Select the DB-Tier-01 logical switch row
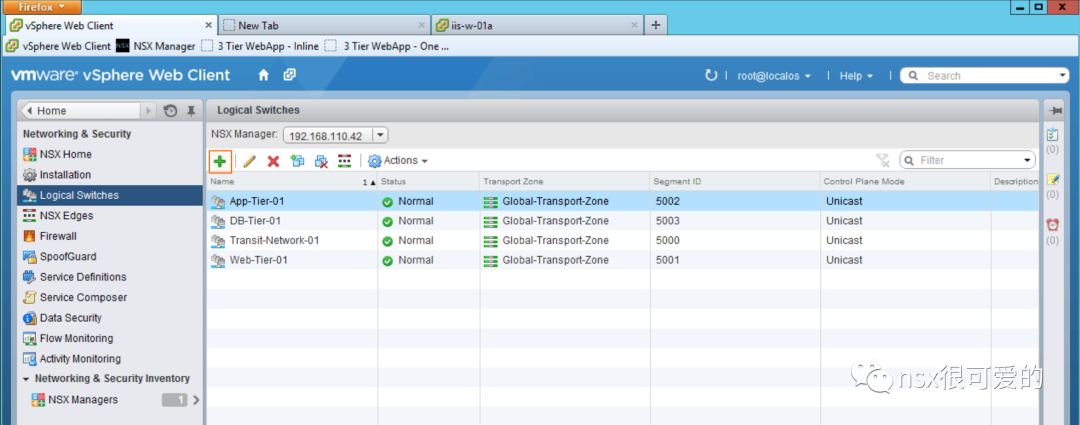Viewport: 1080px width, 425px height. point(622,221)
